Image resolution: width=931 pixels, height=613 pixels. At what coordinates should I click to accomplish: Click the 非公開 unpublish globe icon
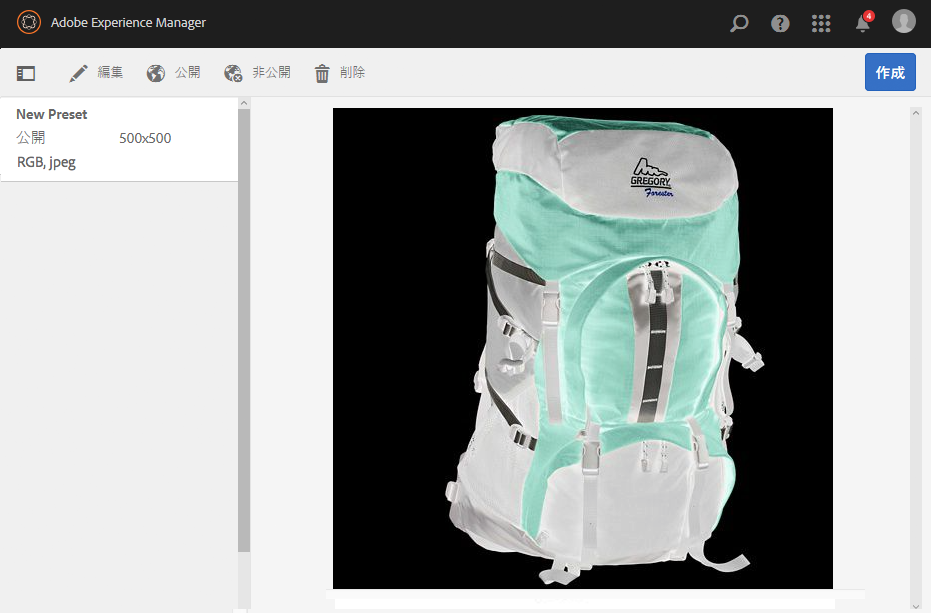click(x=233, y=73)
